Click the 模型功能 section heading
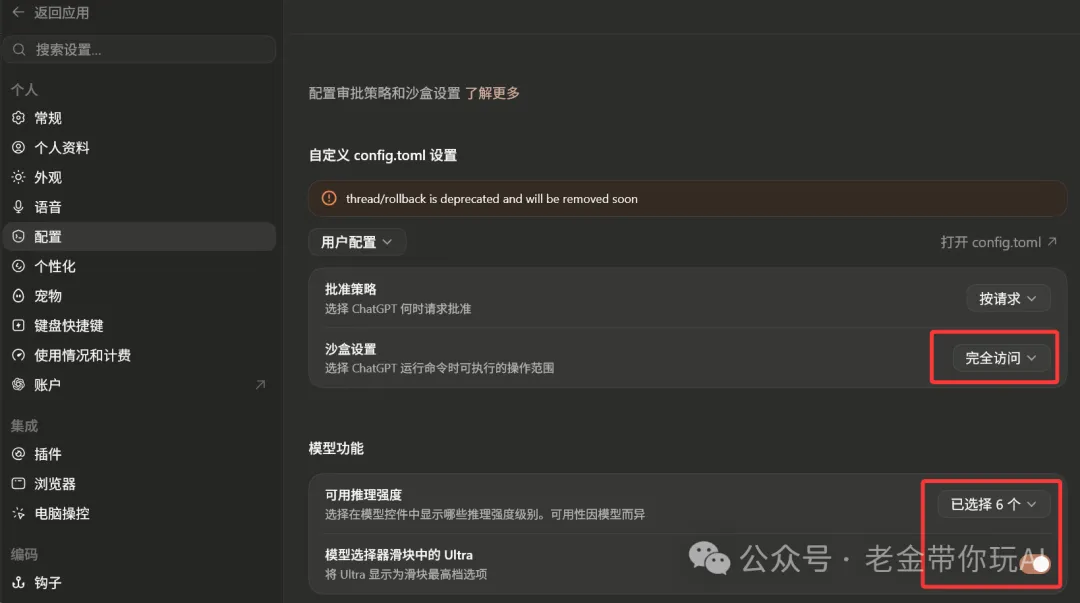This screenshot has height=603, width=1080. 336,448
